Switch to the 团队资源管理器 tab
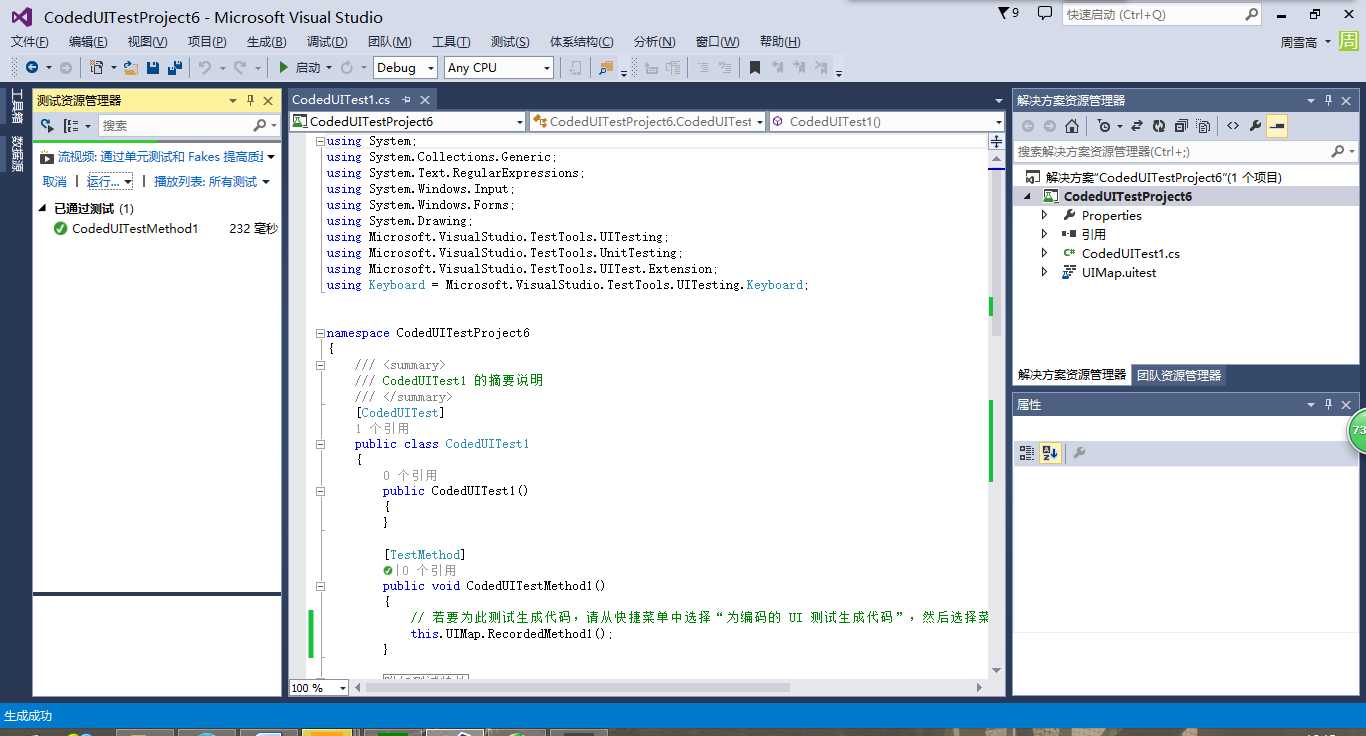Screen dimensions: 1366x736 click(1179, 375)
